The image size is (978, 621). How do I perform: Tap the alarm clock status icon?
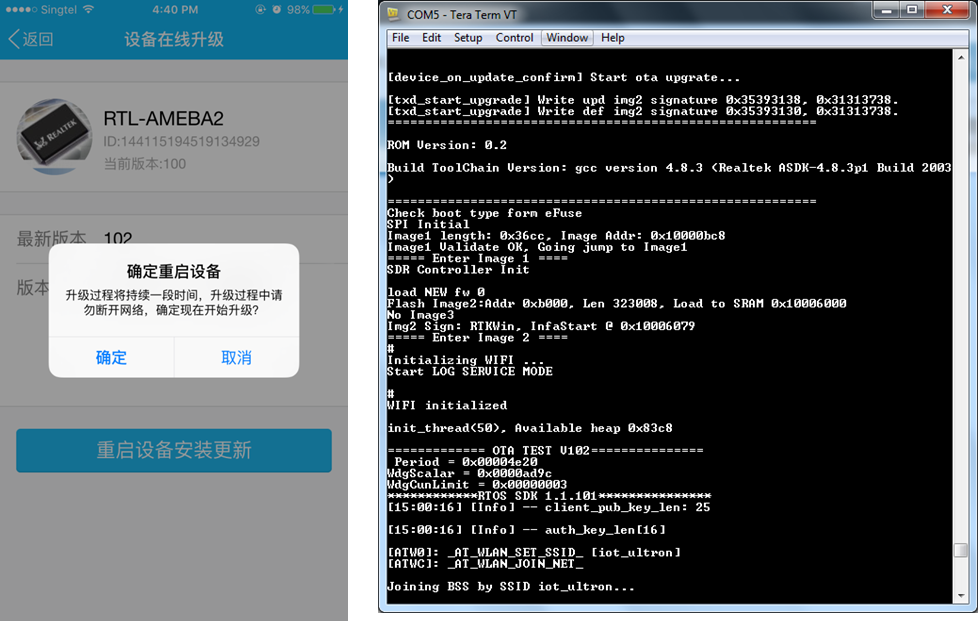click(276, 9)
